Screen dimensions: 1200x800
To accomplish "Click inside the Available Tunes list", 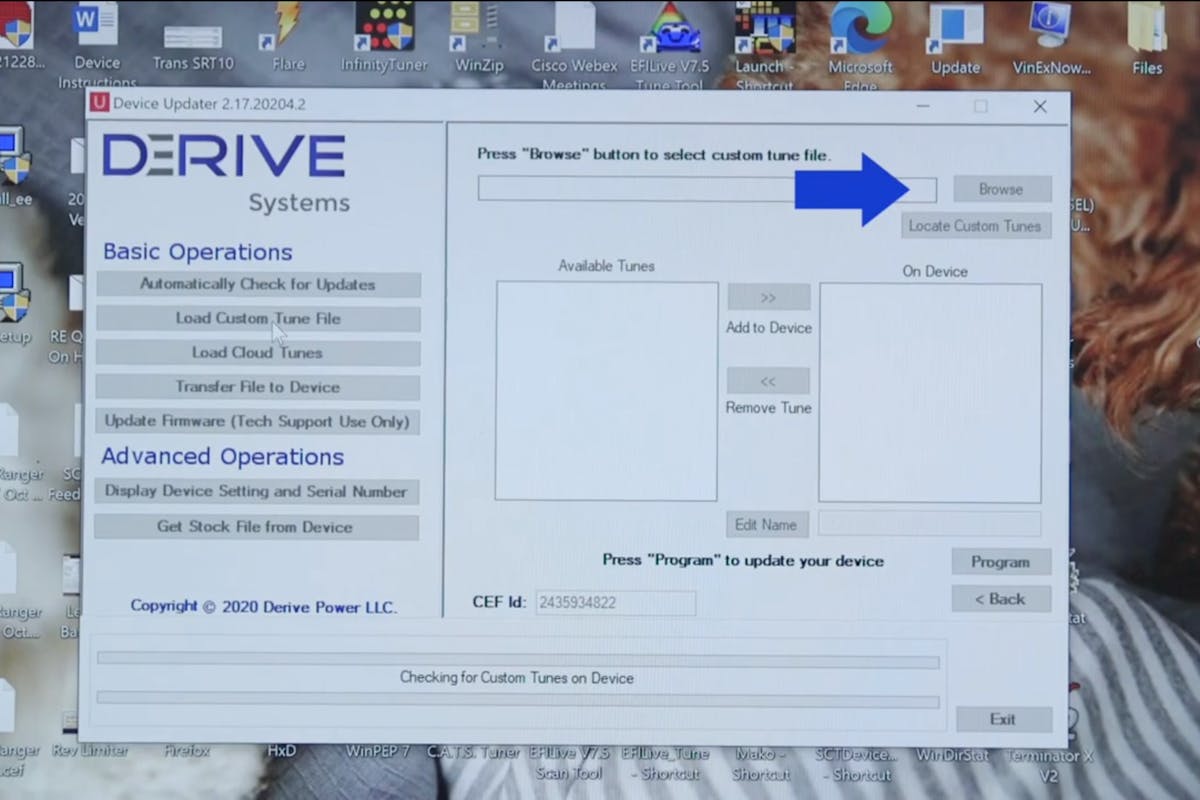I will tap(606, 390).
